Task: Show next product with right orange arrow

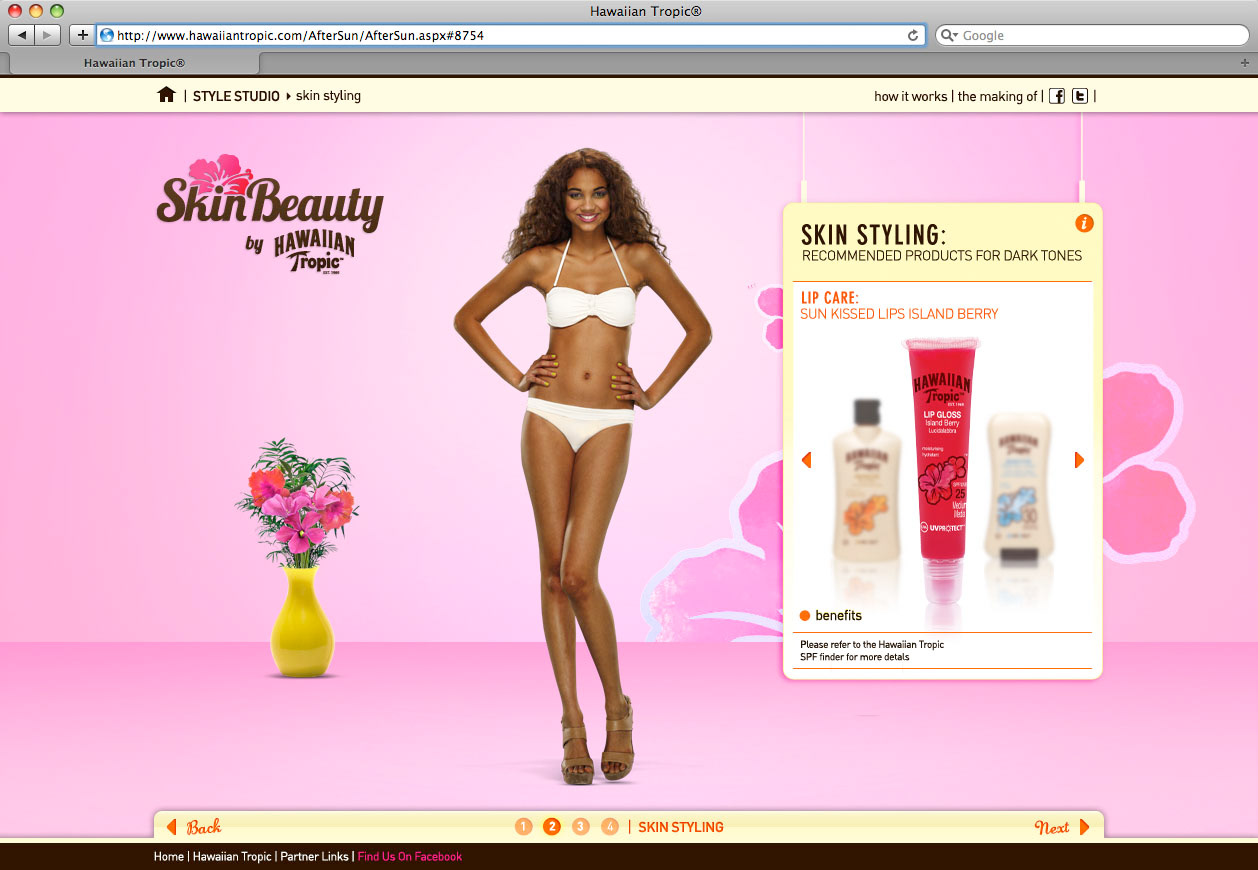Action: [1079, 460]
